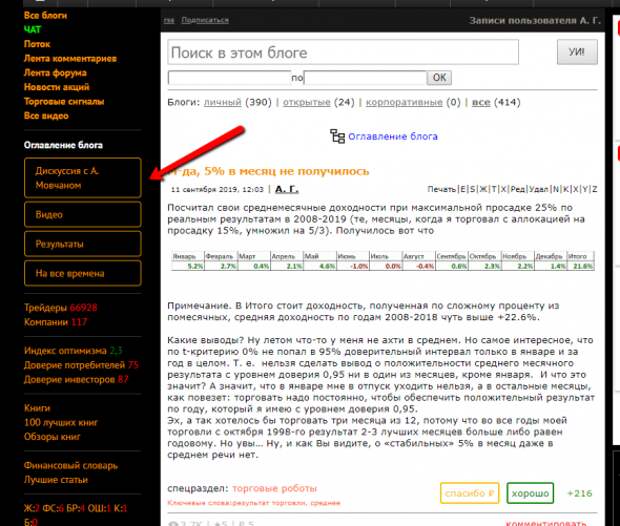
Task: Open the 'торговые роботы' special section link
Action: pyautogui.click(x=274, y=488)
